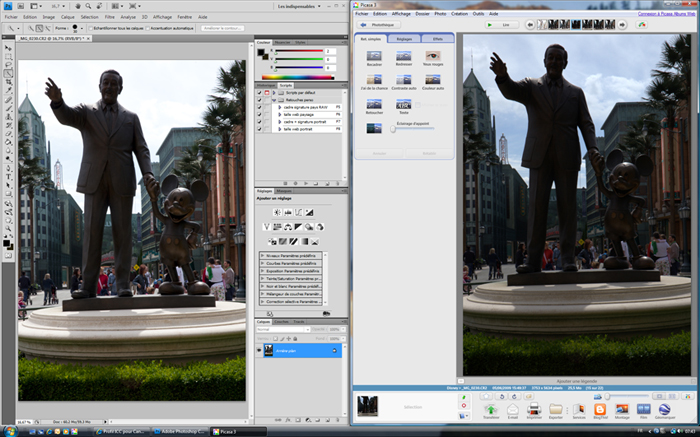Add a star to the photo
The image size is (700, 437).
486,396
